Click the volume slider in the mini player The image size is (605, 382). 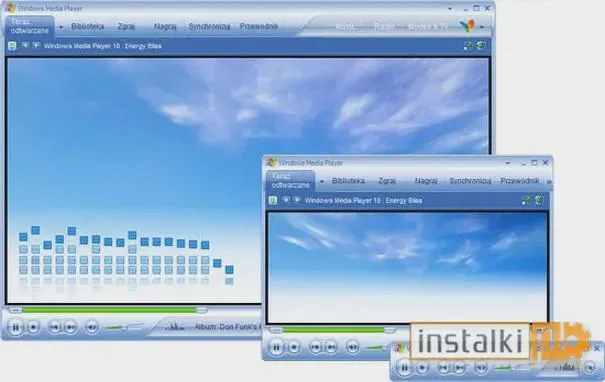[510, 368]
